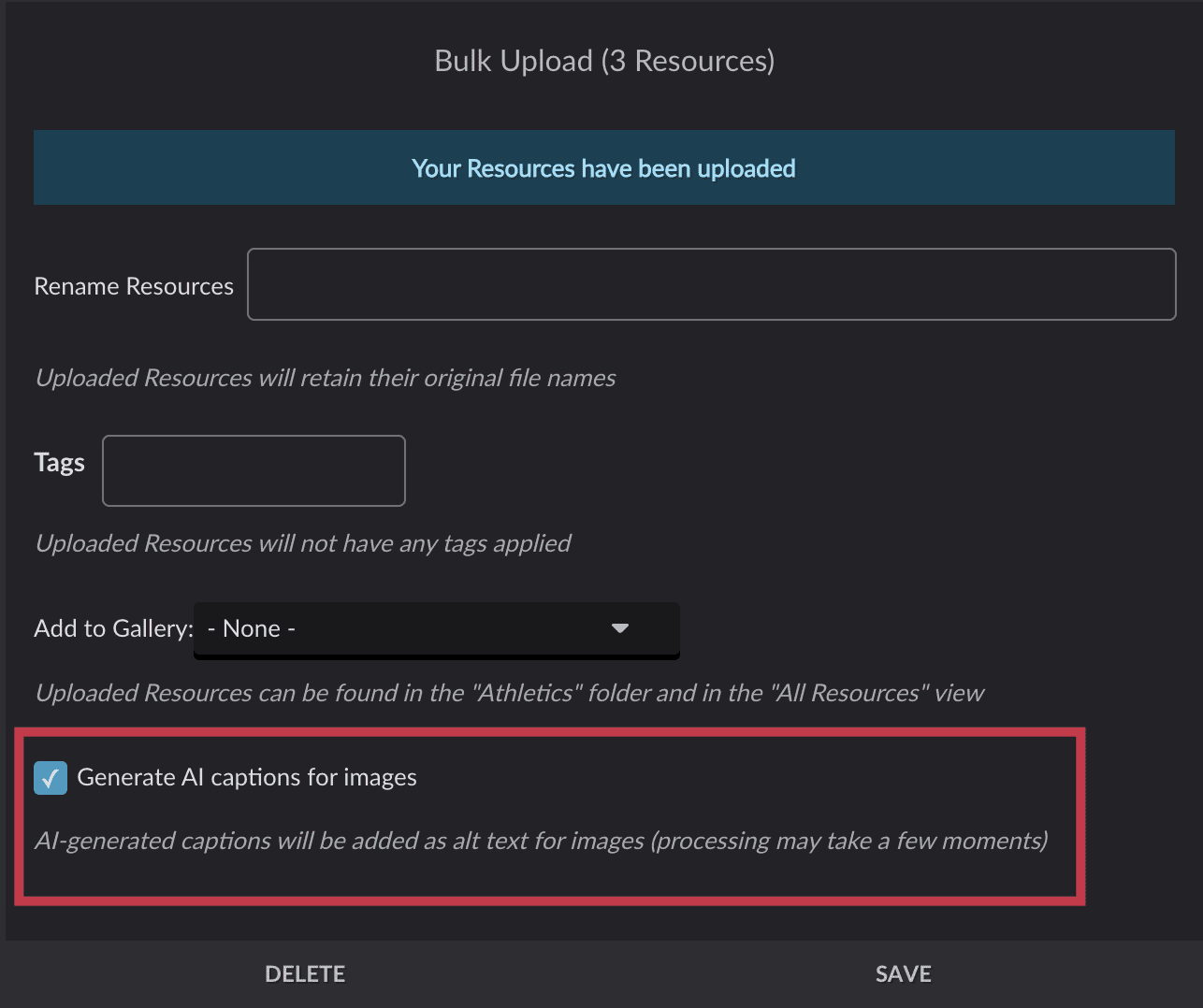Click the "Add to Gallery:" label

point(113,628)
